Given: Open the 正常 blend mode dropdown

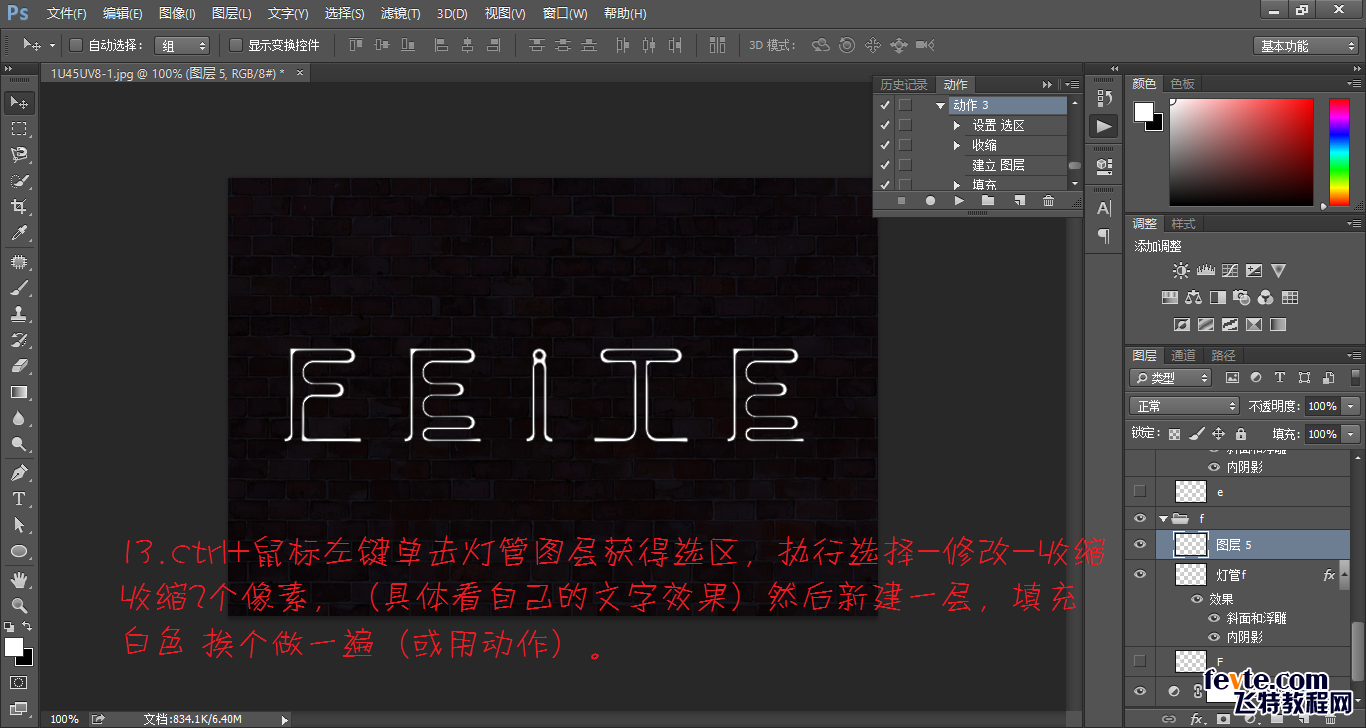Looking at the screenshot, I should pos(1183,405).
